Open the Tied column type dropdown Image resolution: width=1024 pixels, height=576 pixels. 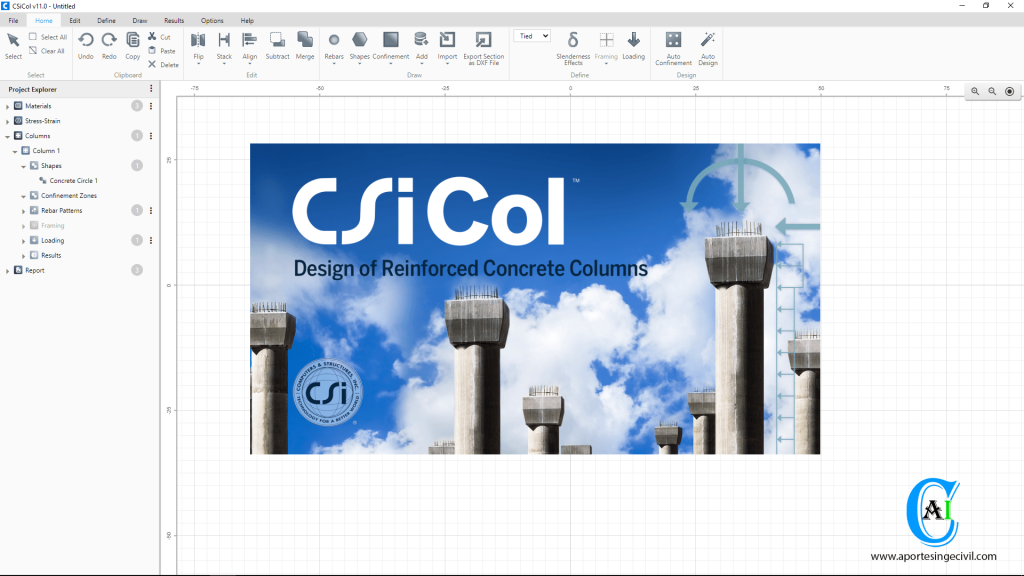click(x=531, y=35)
